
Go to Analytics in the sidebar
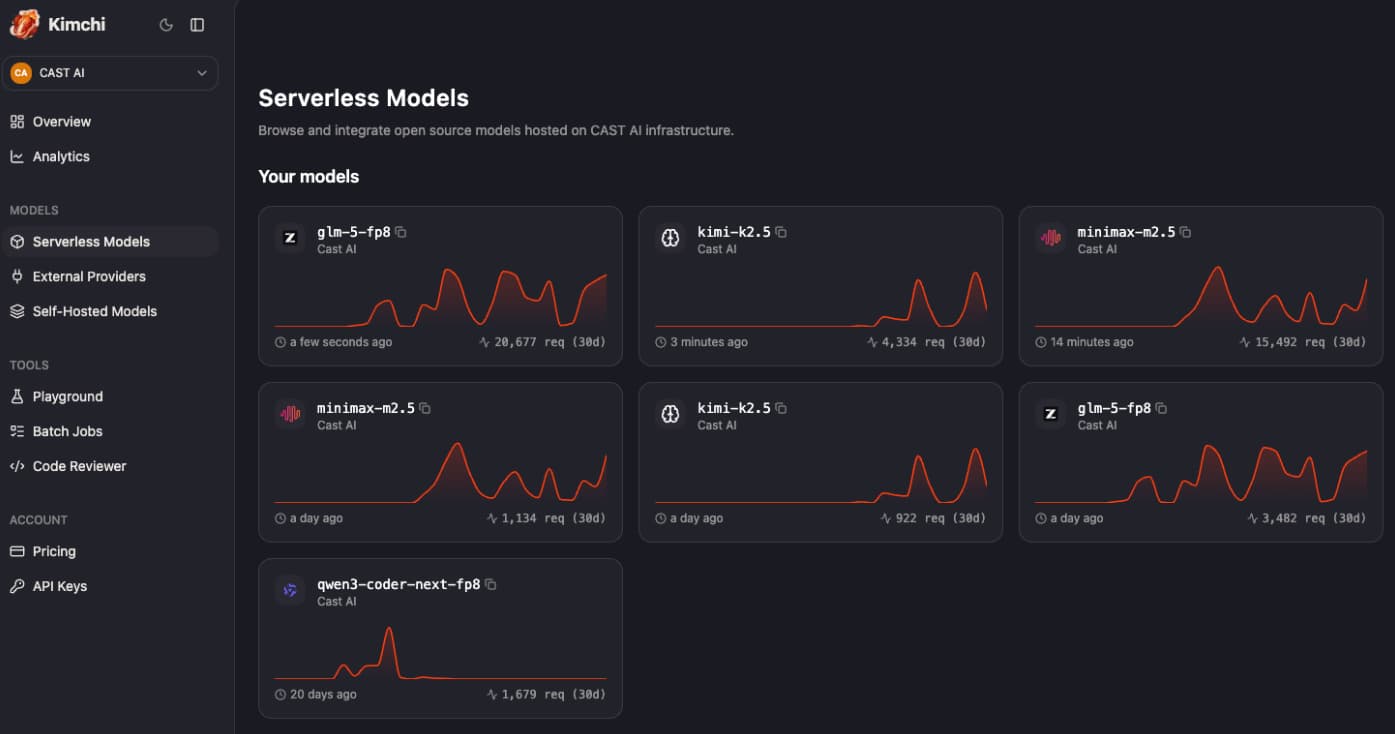coord(61,157)
